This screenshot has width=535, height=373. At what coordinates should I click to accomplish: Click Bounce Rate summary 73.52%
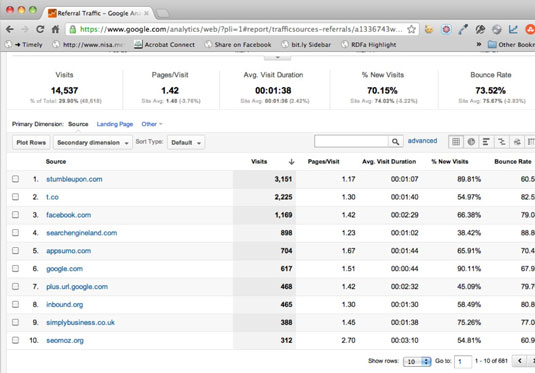(x=490, y=90)
